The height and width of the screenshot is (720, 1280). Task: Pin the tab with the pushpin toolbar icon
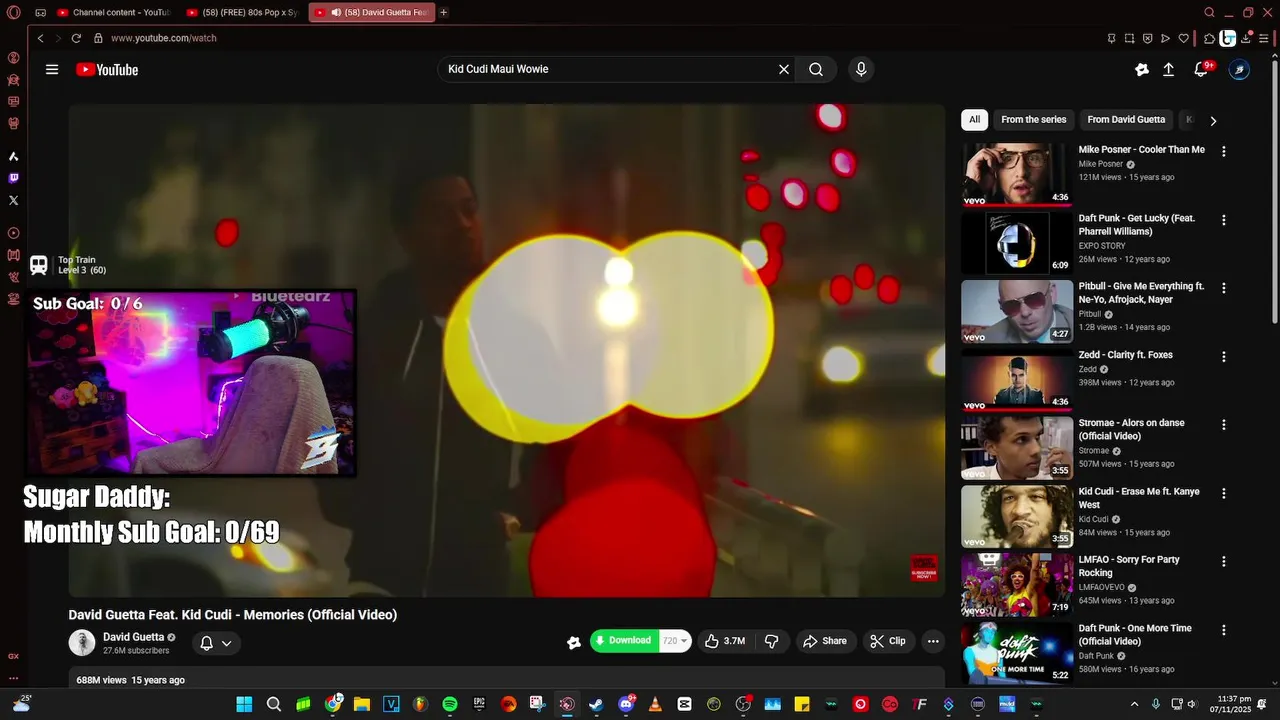click(1111, 38)
